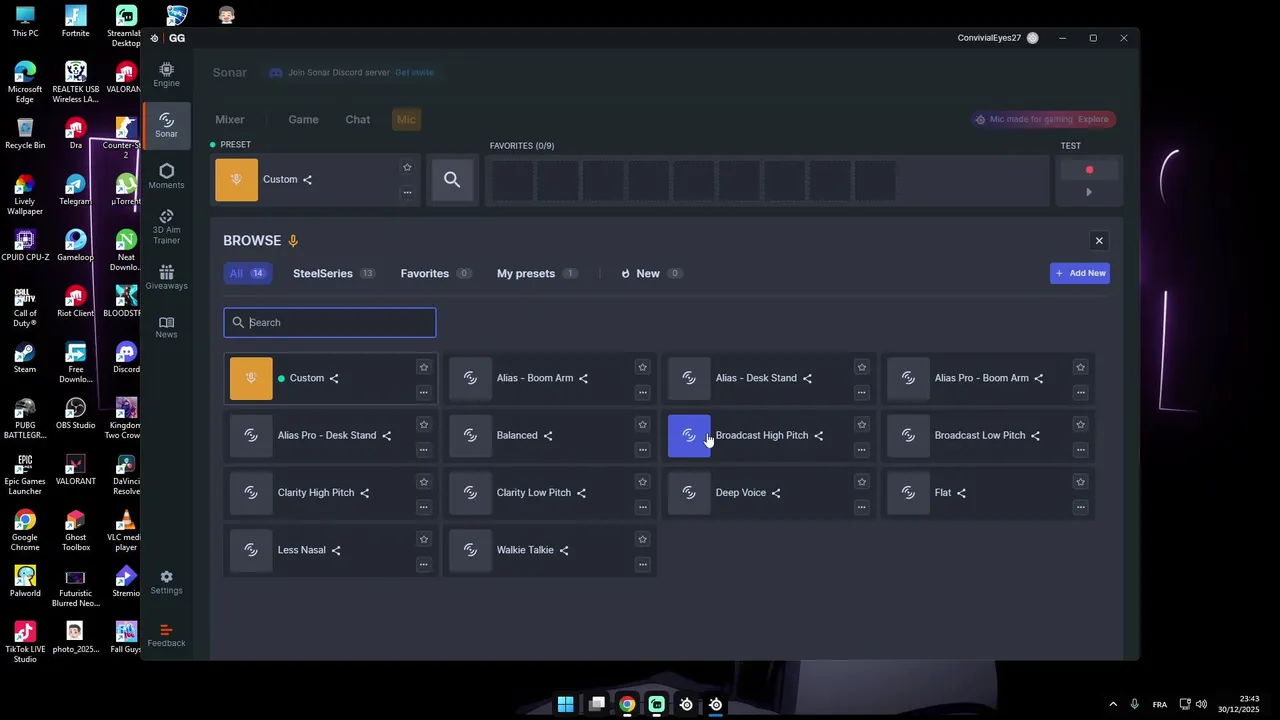The image size is (1280, 720).
Task: Click Explore mic made for gaming
Action: (x=1093, y=120)
